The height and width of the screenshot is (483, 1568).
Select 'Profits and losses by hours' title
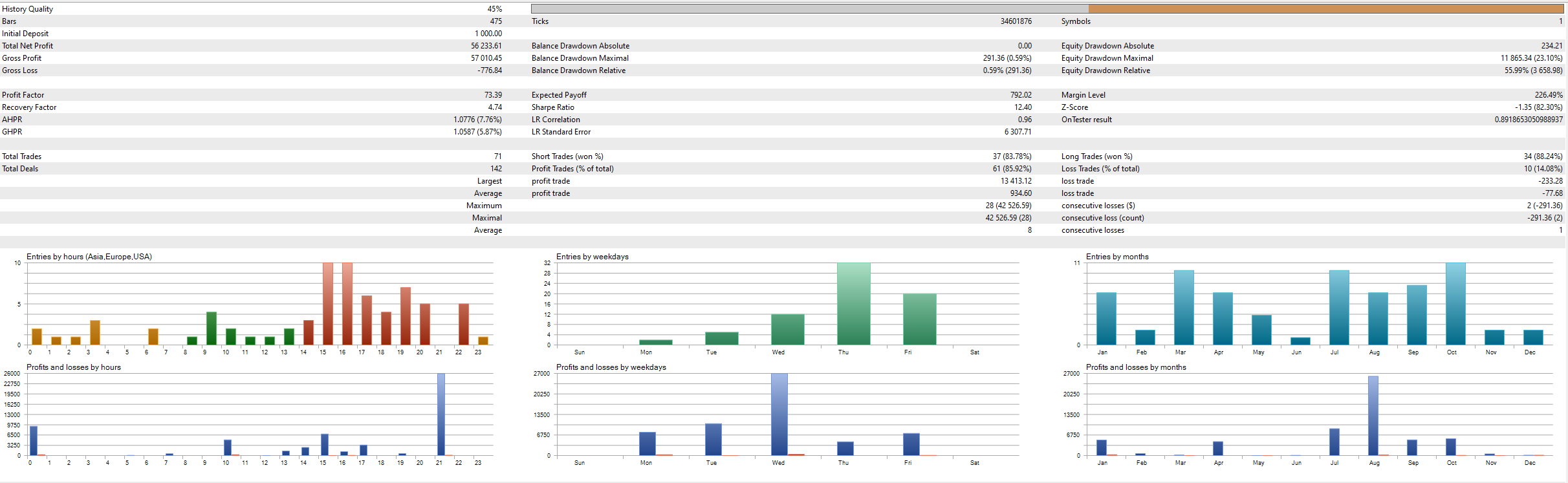point(74,367)
